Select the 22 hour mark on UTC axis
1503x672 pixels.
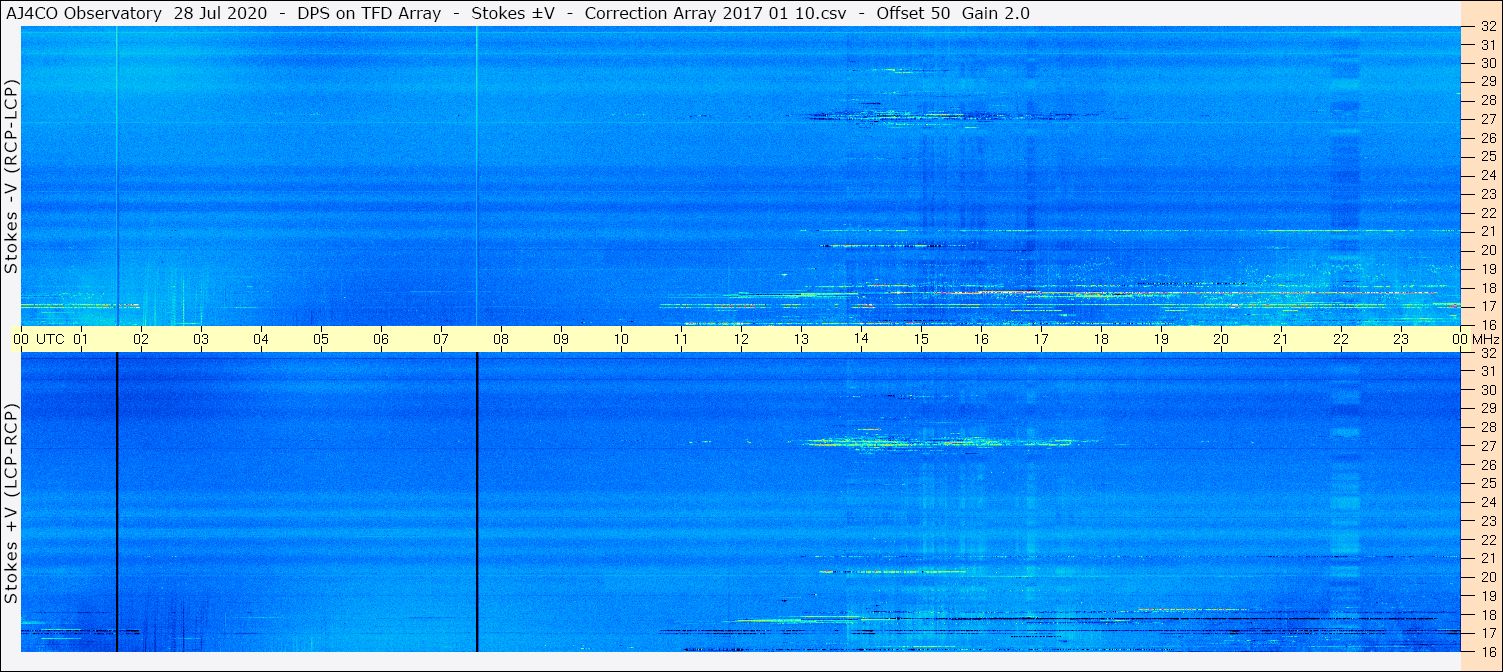click(1341, 340)
